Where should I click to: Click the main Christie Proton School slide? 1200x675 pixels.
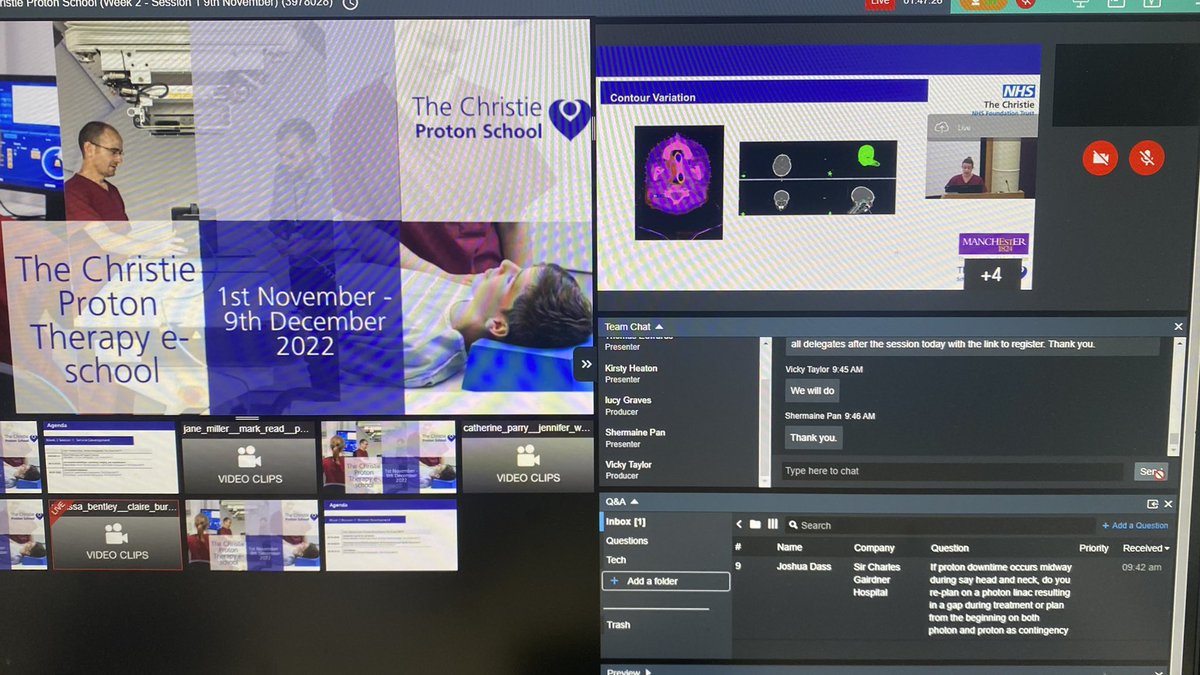click(x=295, y=216)
